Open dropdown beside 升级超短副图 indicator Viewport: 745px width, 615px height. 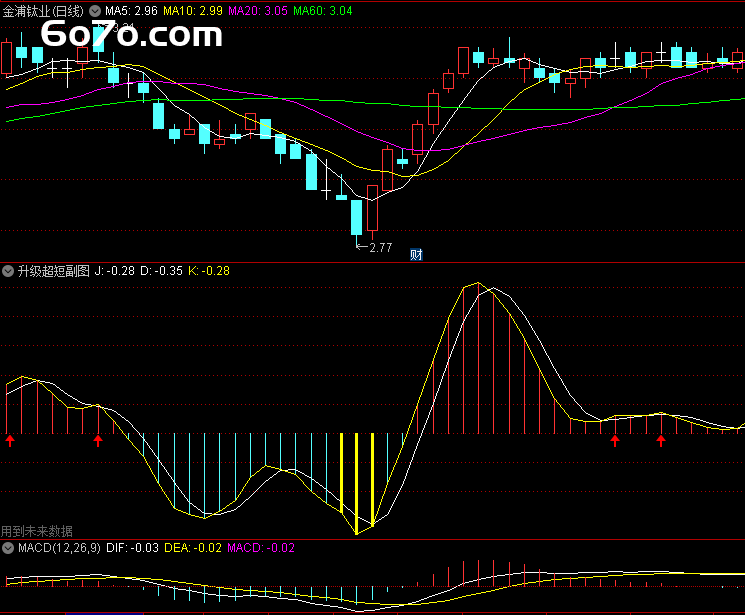(8, 271)
